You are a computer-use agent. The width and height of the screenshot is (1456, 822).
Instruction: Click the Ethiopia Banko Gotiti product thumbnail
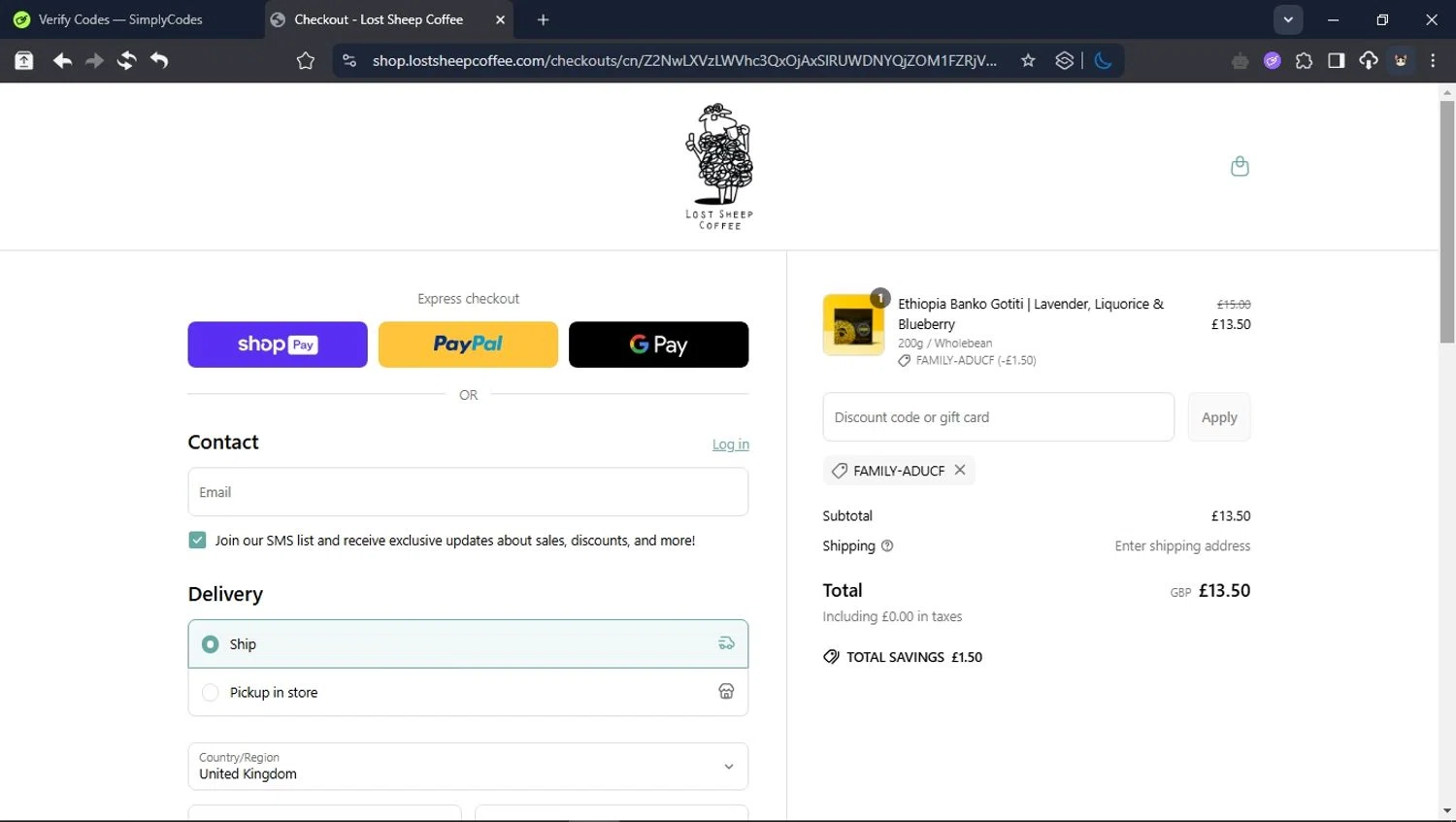[x=853, y=325]
